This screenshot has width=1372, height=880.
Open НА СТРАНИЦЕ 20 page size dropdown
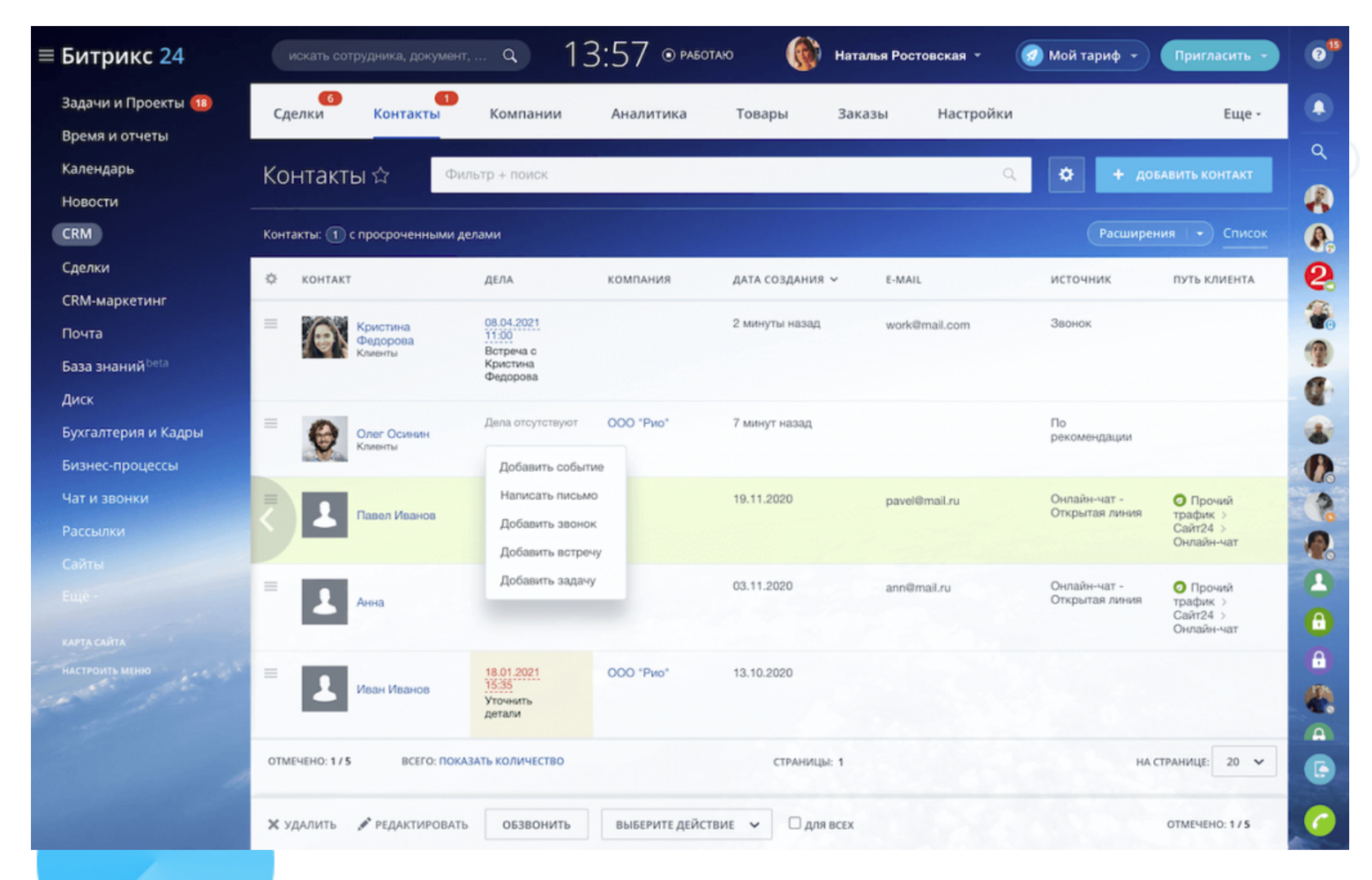click(x=1244, y=762)
